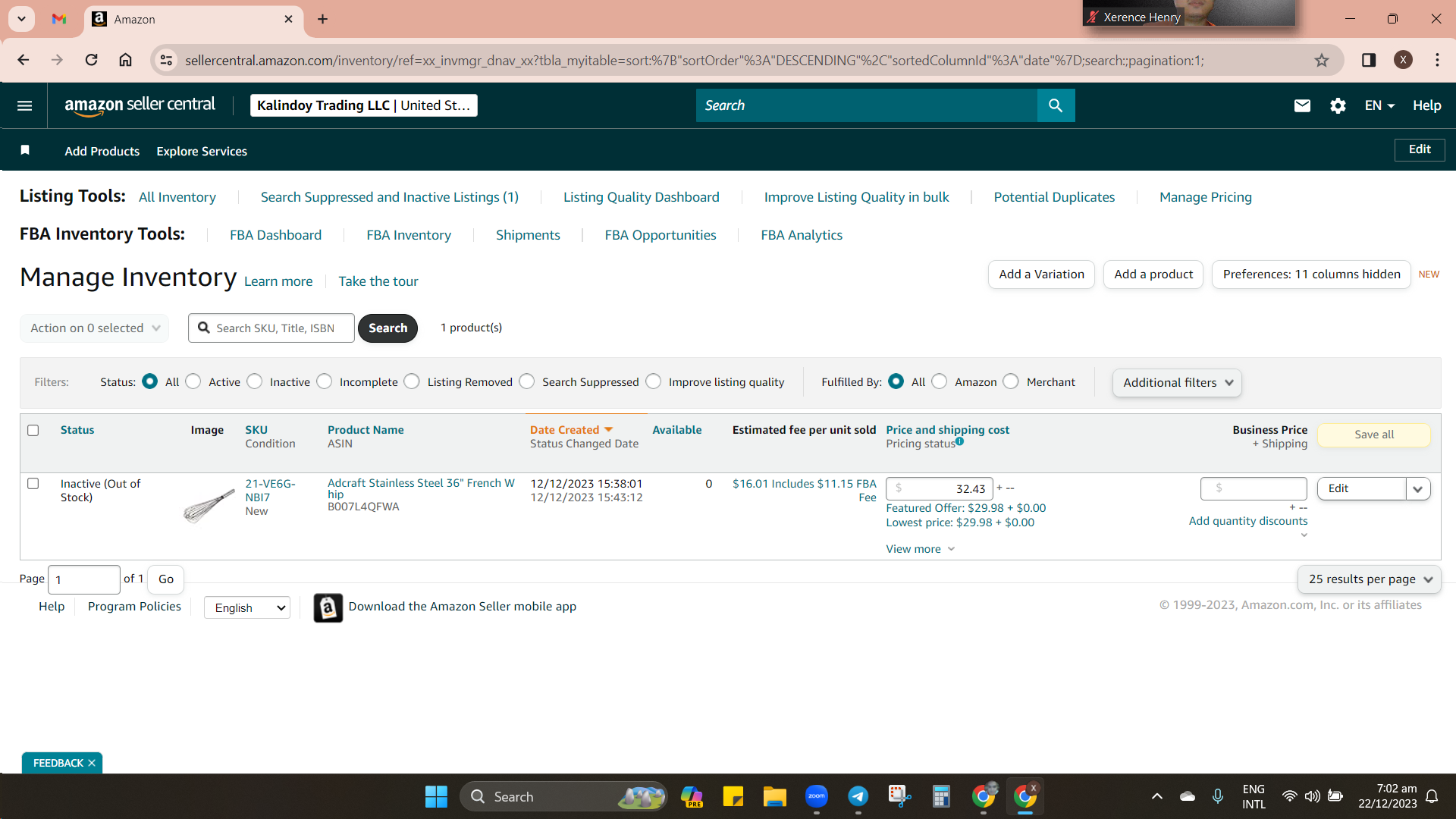Open Preferences: 11 columns hidden

1311,275
